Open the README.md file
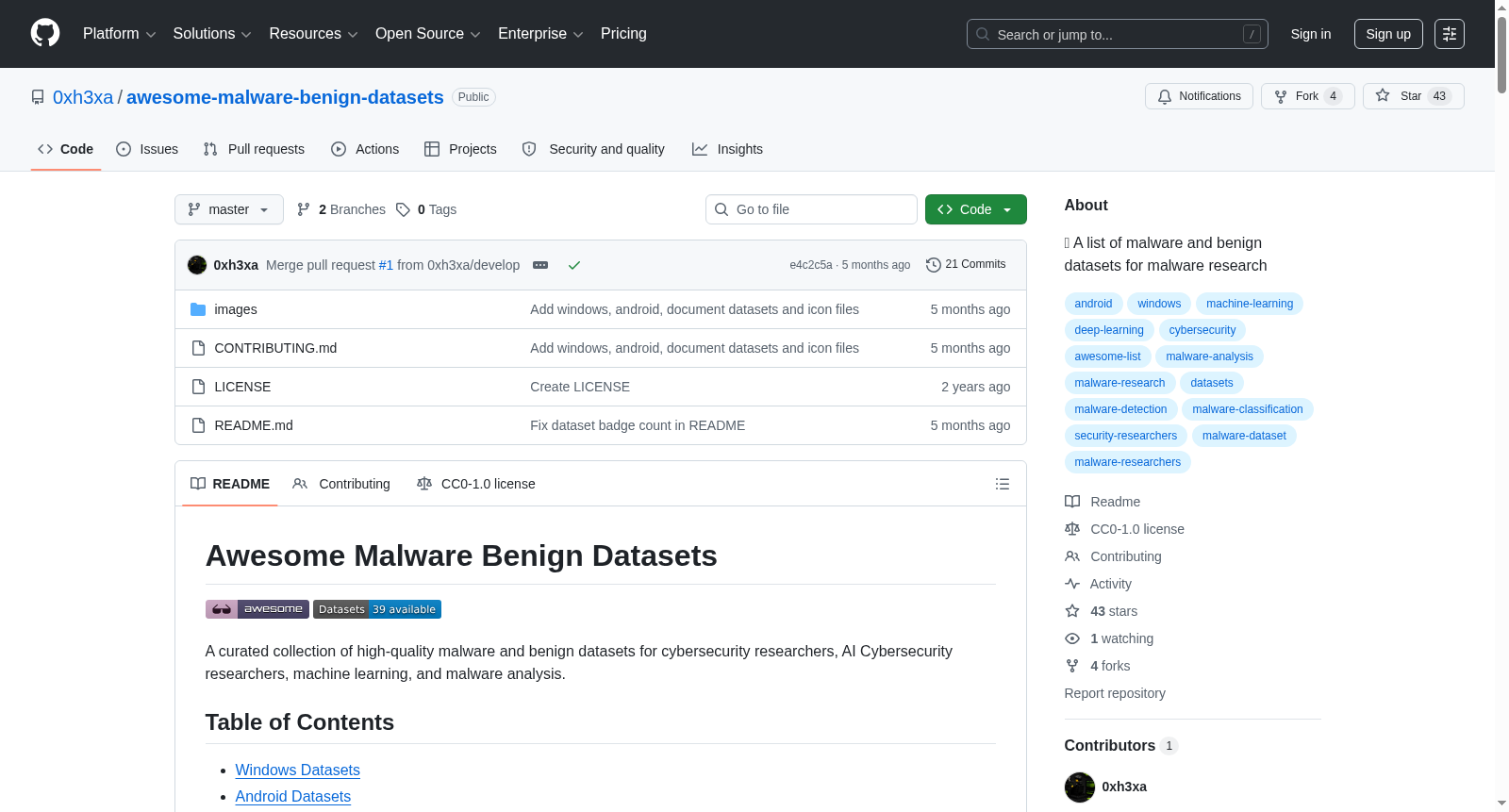Screen dimensions: 1509x812 click(254, 425)
